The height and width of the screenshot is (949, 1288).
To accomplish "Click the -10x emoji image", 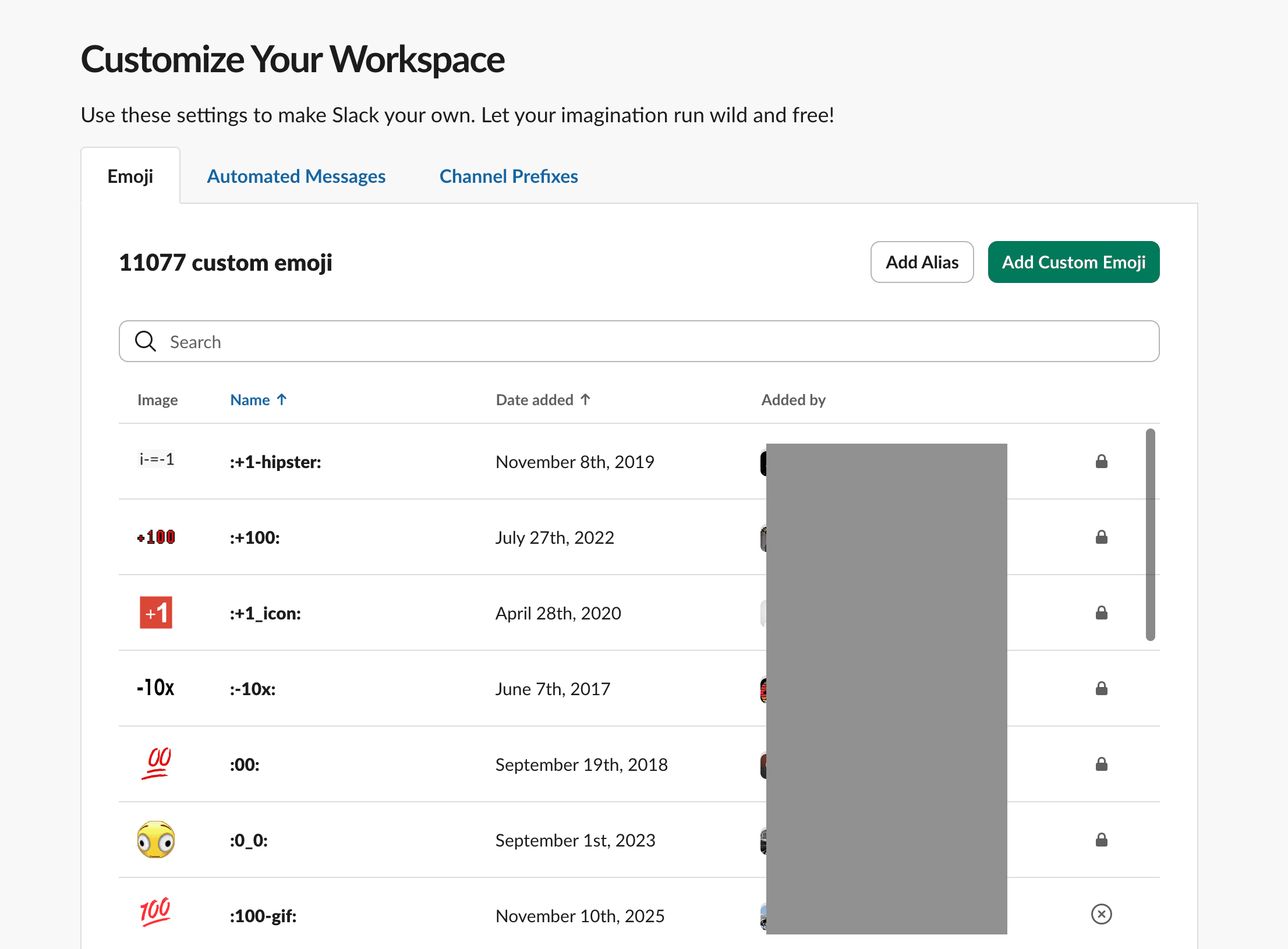I will [x=155, y=688].
